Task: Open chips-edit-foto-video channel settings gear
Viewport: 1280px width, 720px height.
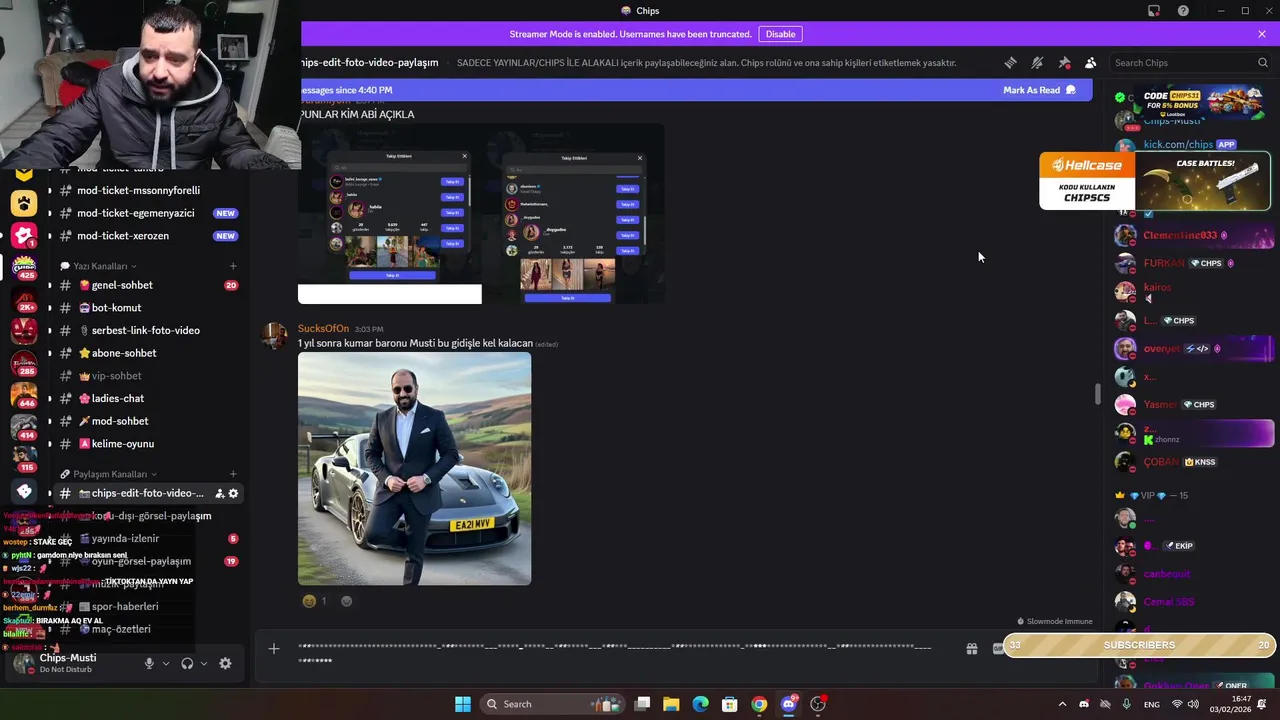Action: click(234, 493)
